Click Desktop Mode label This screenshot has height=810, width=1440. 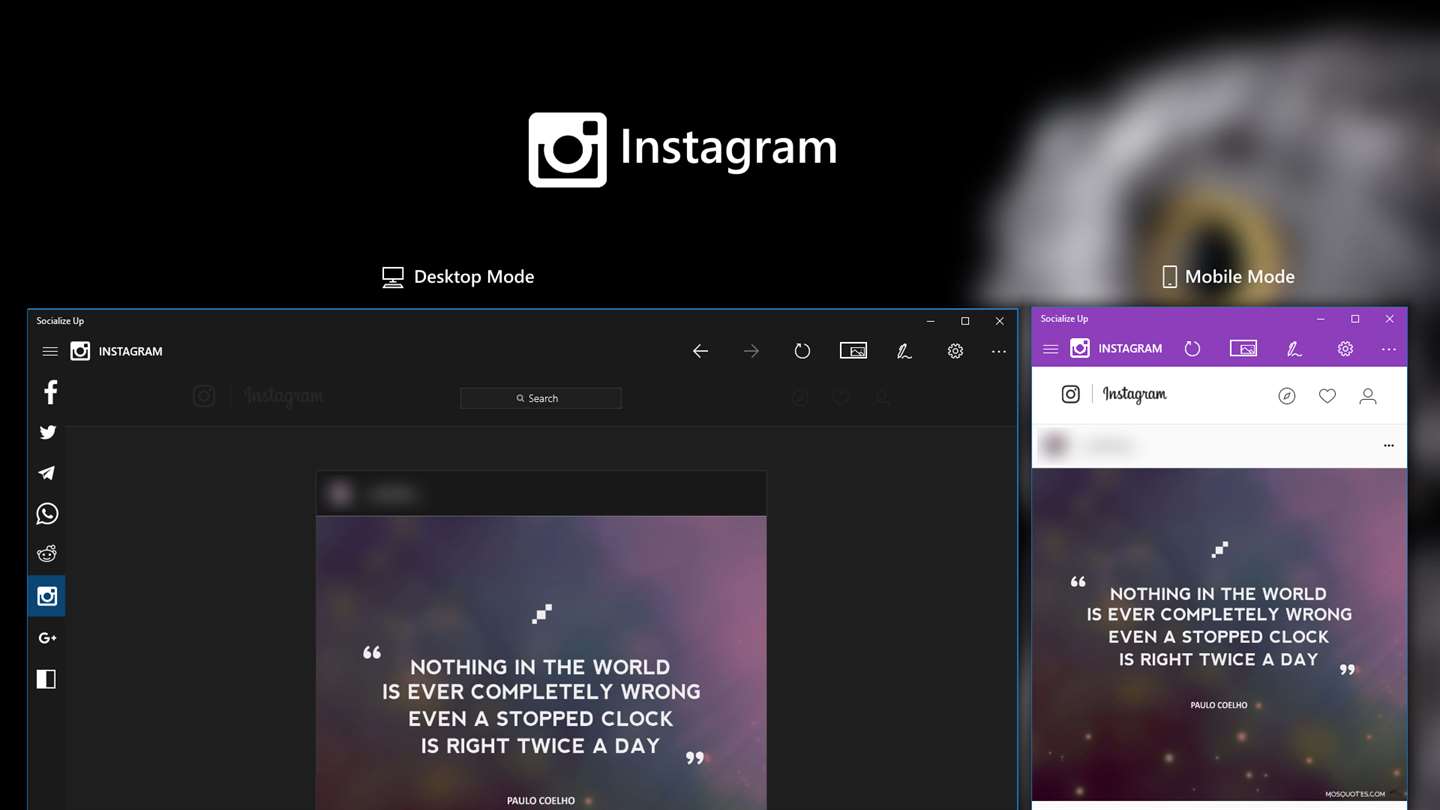(474, 277)
